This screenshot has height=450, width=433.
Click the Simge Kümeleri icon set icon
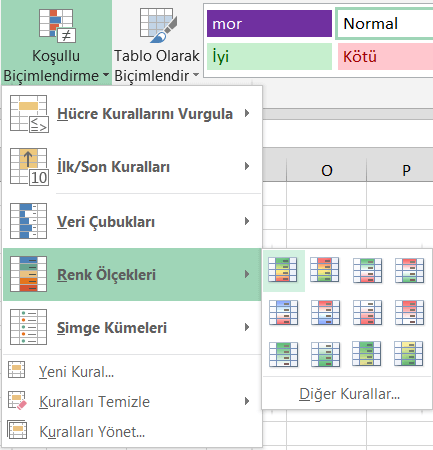pos(28,327)
